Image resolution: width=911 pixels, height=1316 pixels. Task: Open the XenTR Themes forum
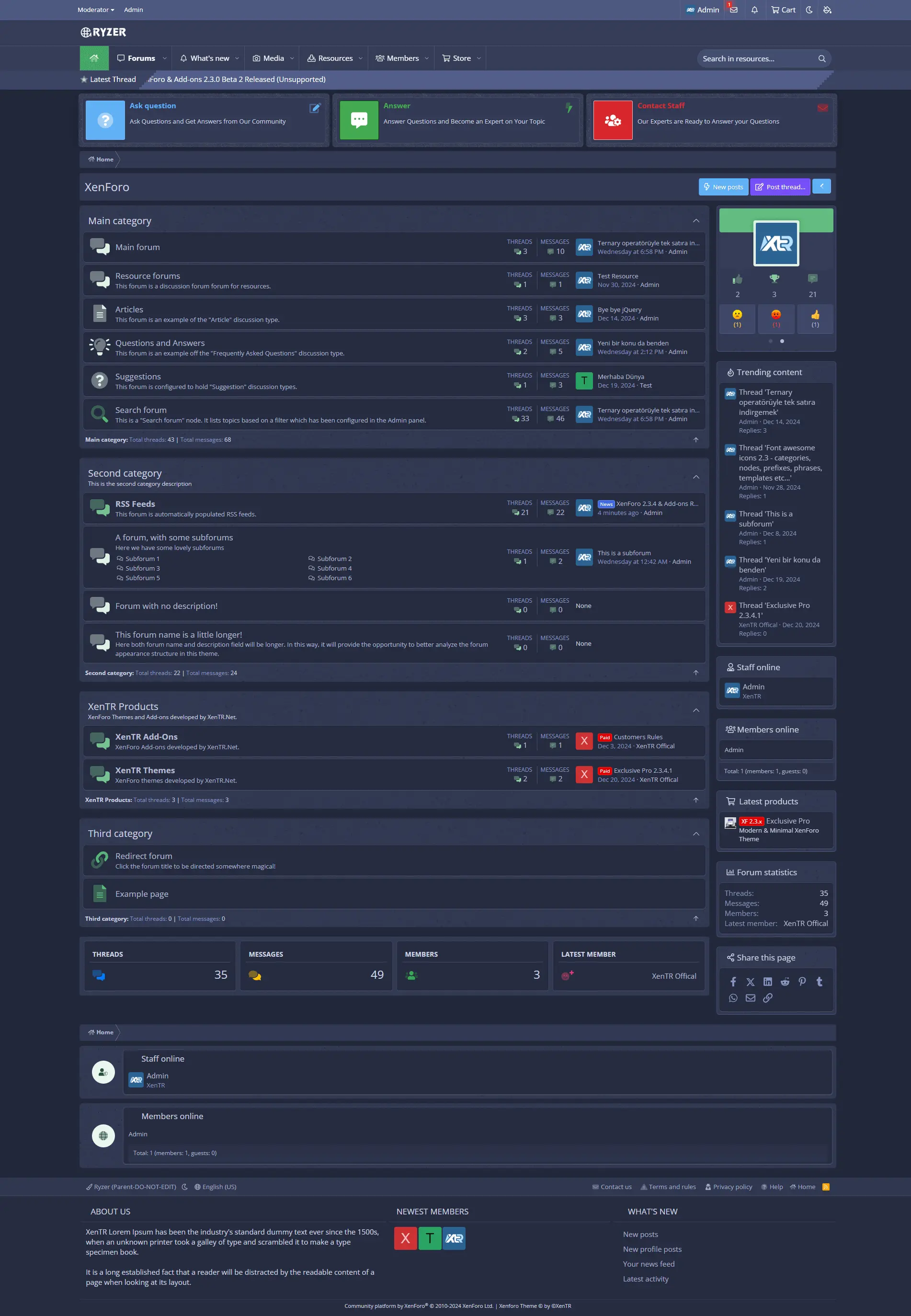[145, 770]
